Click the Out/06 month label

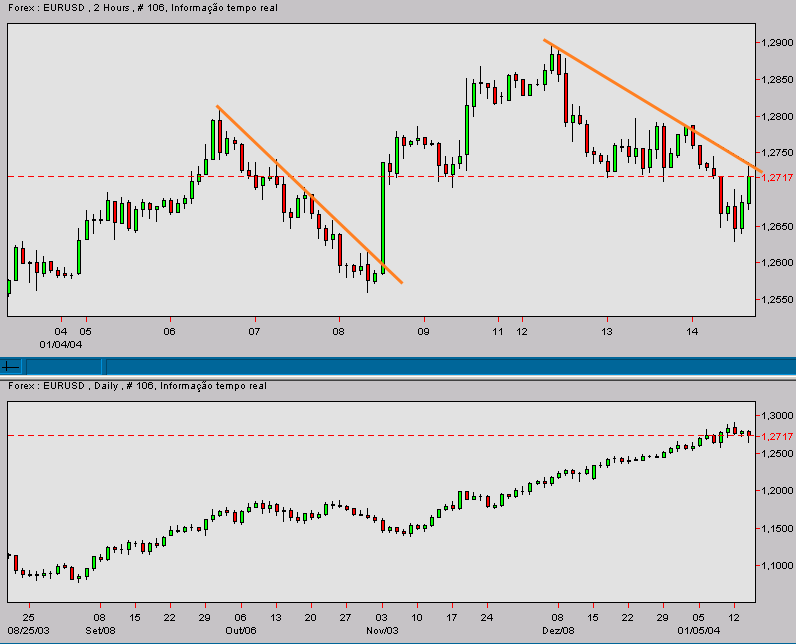pos(241,631)
